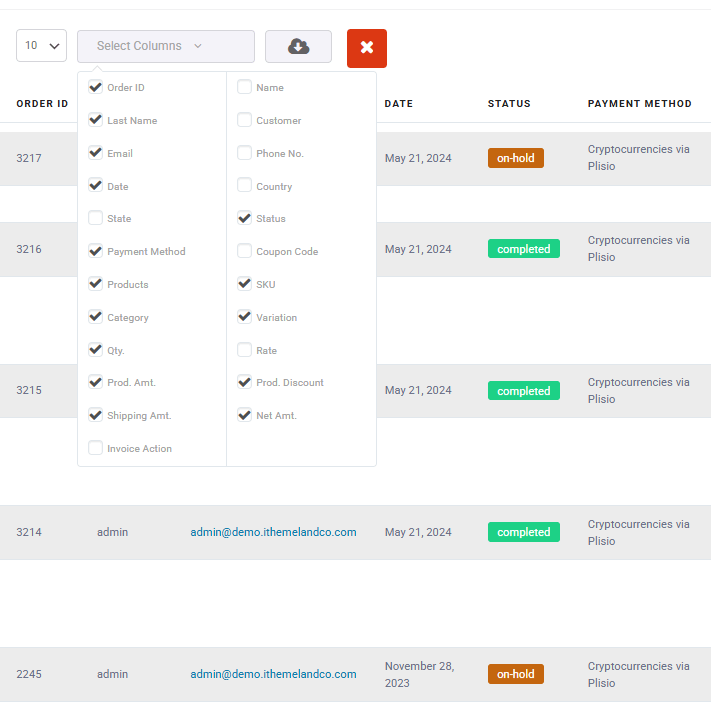Uncheck the SKU column checkbox
711x705 pixels.
[244, 284]
